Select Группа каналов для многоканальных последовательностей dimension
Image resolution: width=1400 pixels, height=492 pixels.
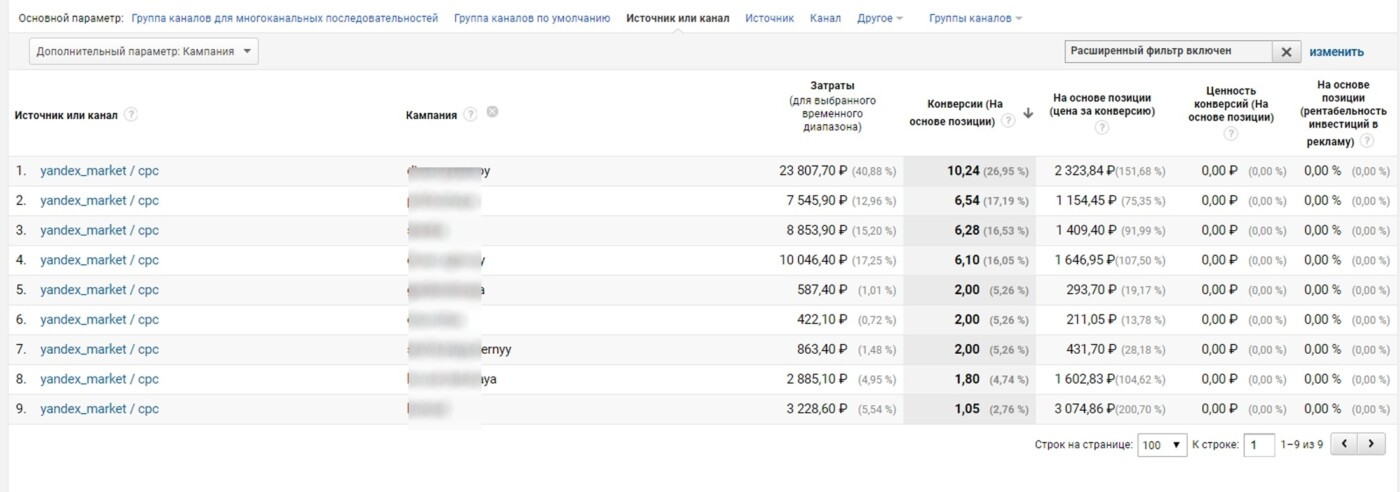point(285,19)
